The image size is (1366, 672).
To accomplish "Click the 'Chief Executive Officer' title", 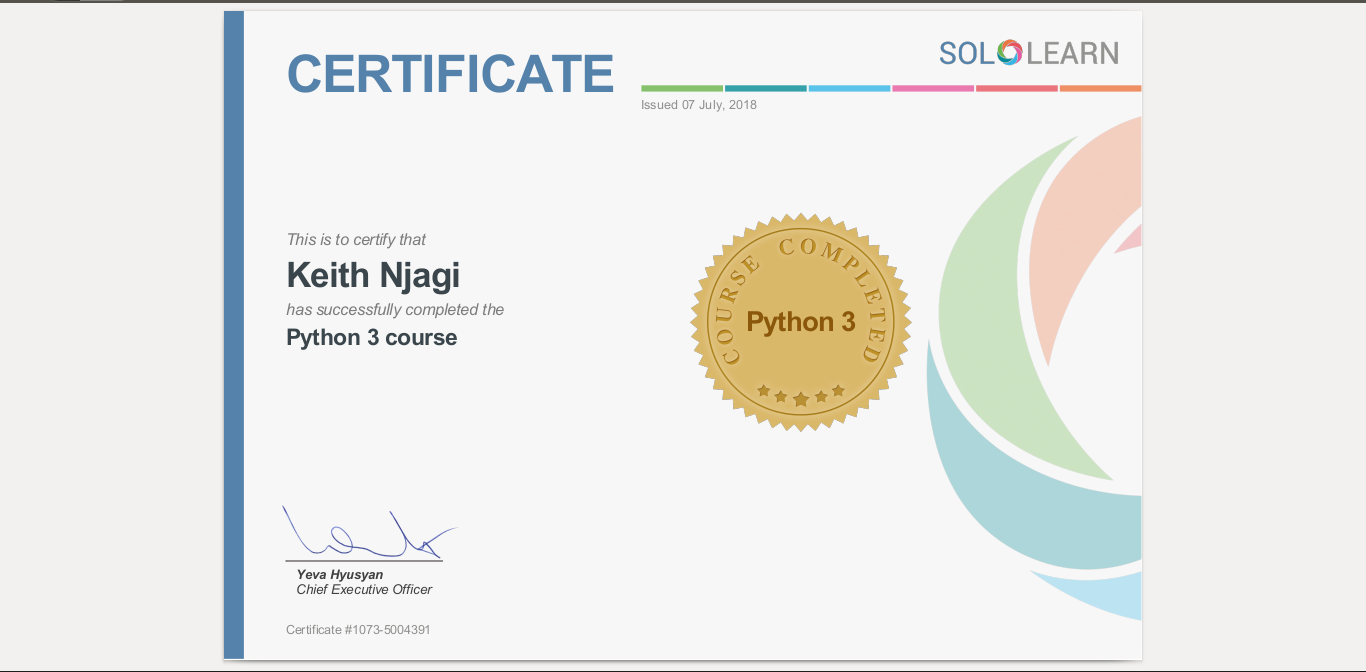I will click(x=364, y=590).
